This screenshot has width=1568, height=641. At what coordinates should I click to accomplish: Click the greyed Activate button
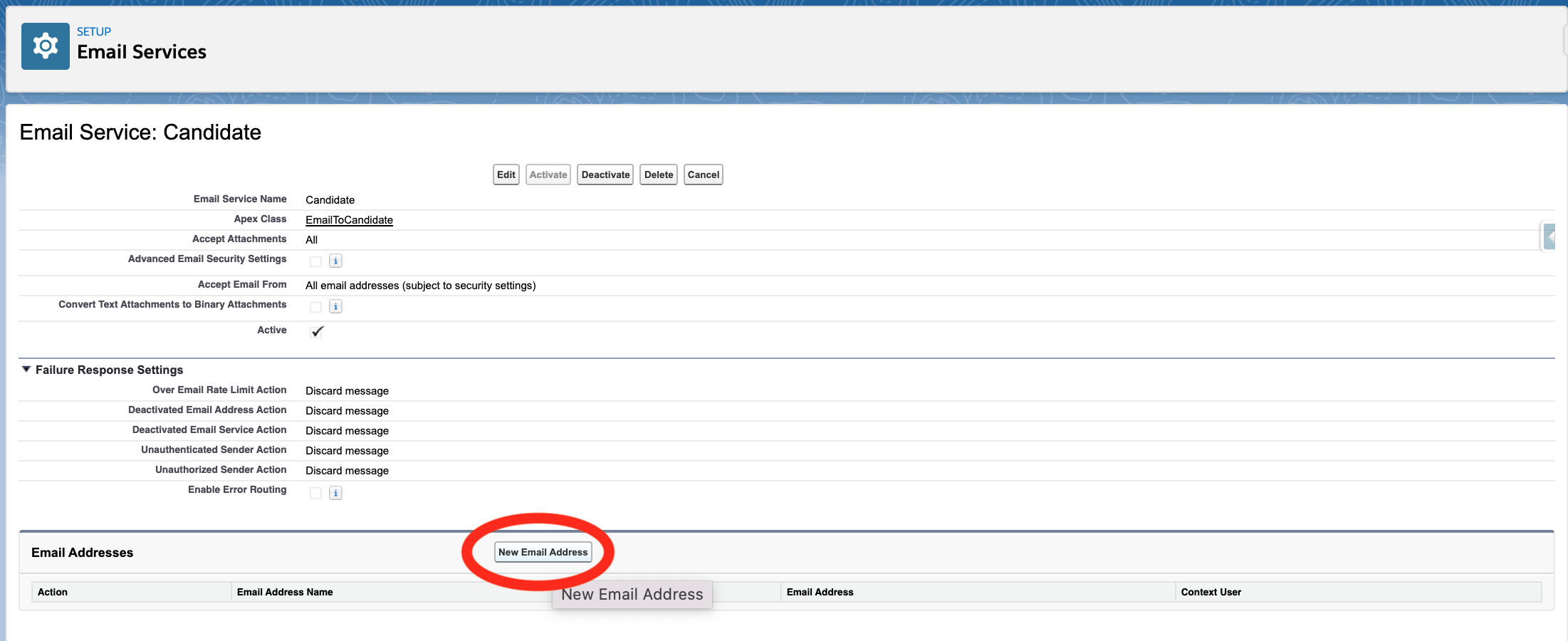(548, 174)
